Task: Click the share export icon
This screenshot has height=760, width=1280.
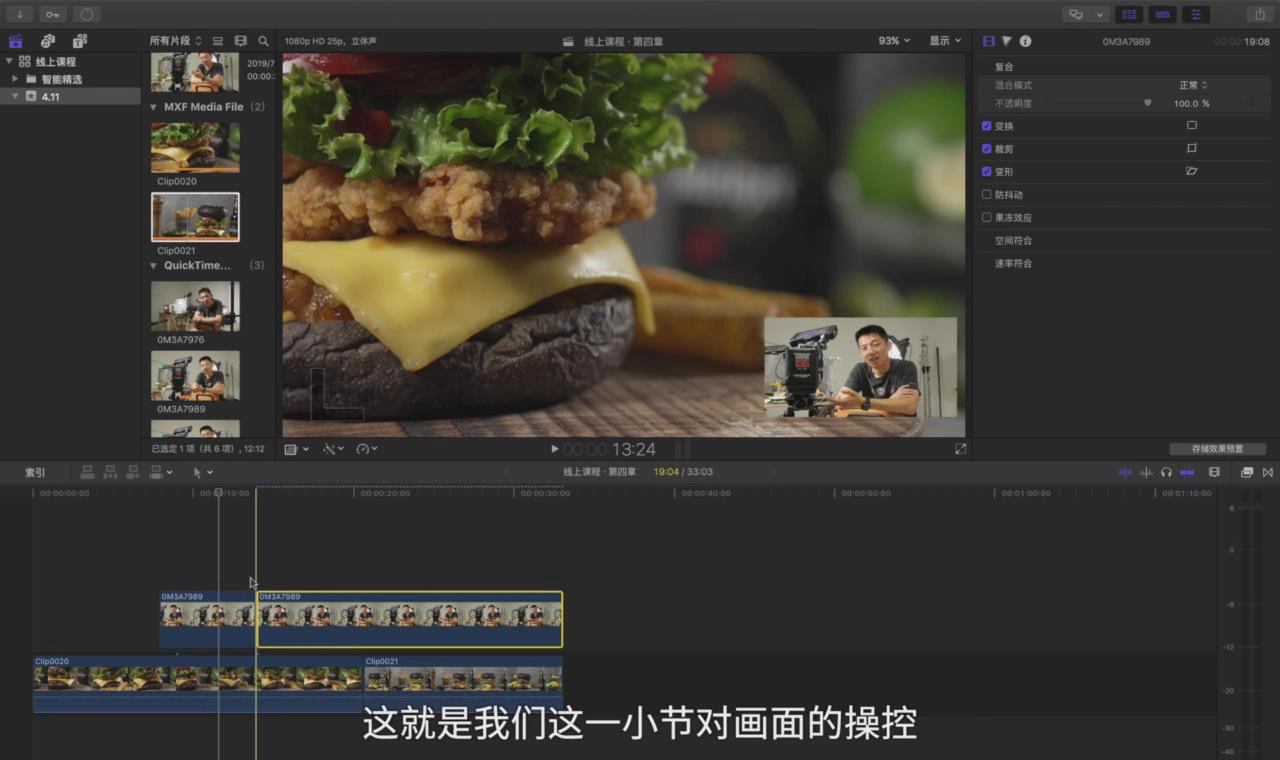Action: [1259, 14]
